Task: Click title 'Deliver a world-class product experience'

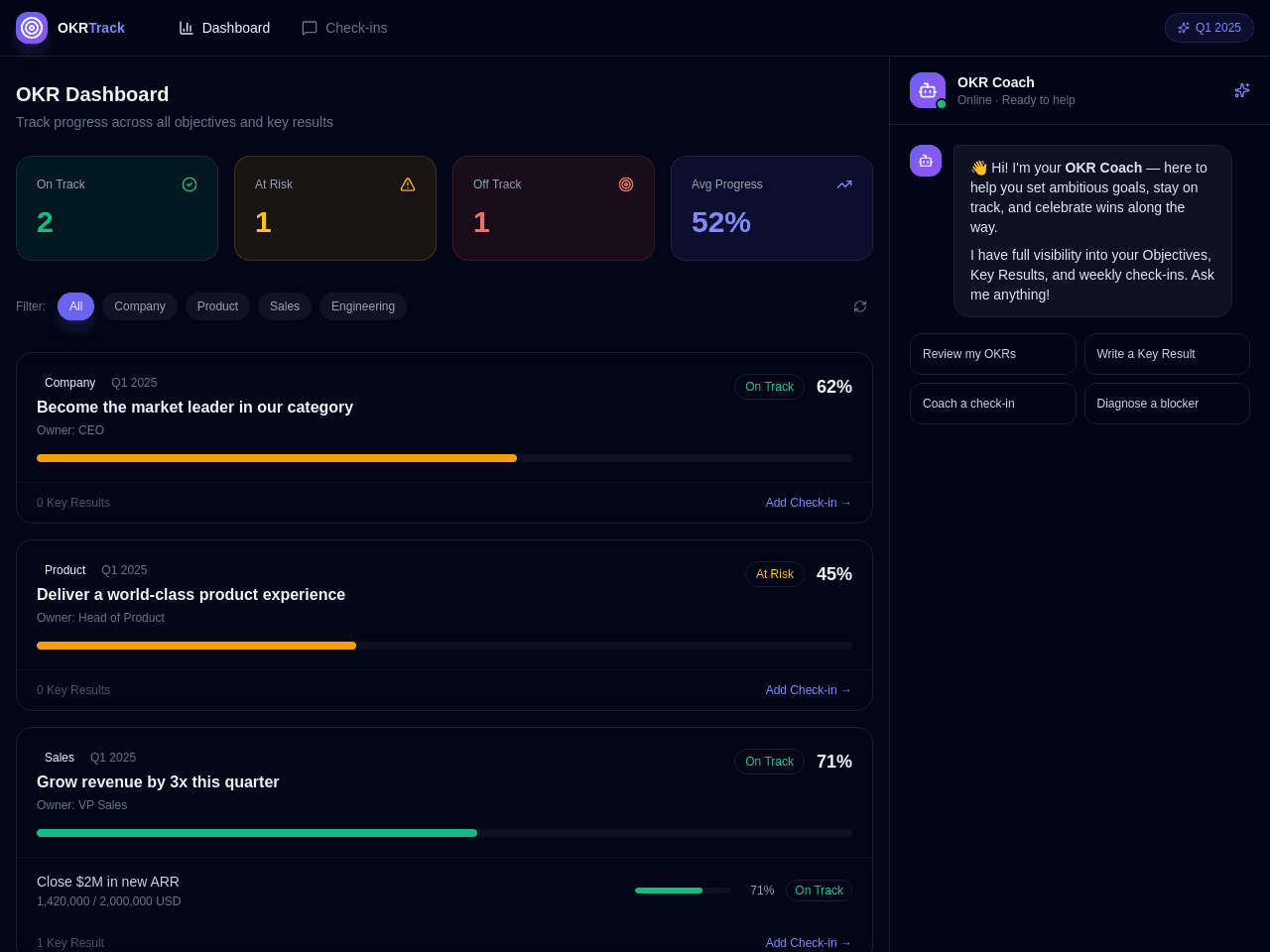Action: pos(190,595)
